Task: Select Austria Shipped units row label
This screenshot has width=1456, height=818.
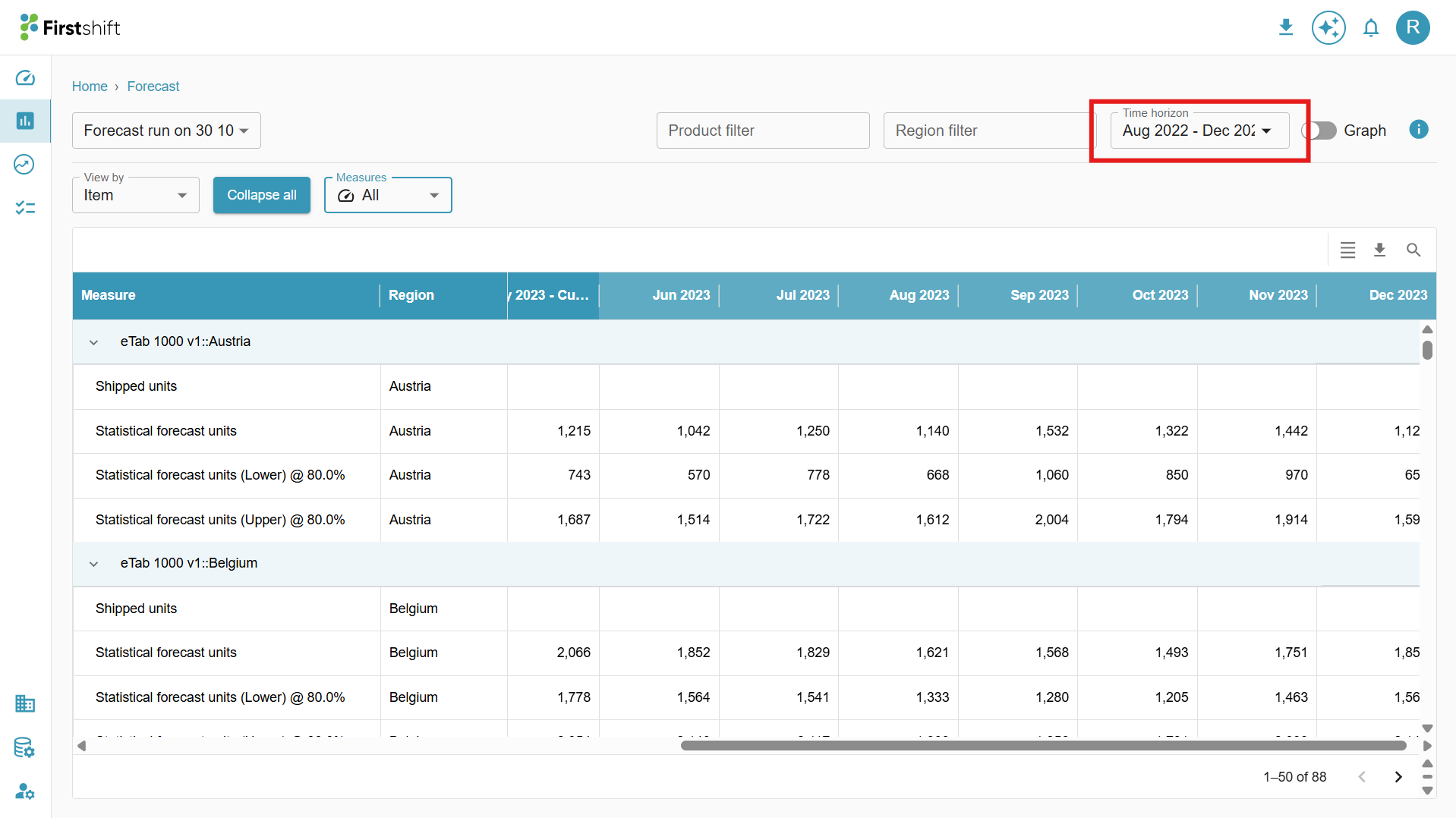Action: pyautogui.click(x=136, y=386)
